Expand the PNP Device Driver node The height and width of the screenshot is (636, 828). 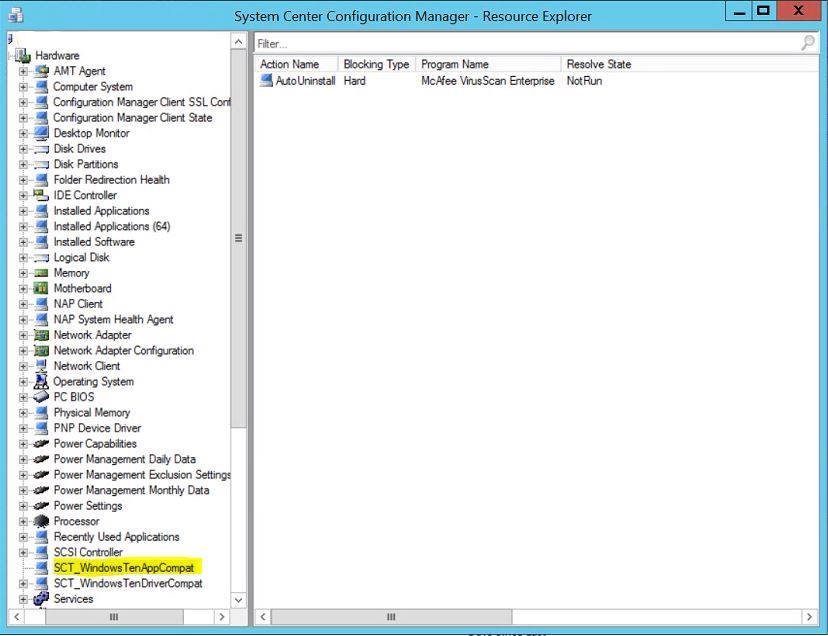[x=23, y=428]
